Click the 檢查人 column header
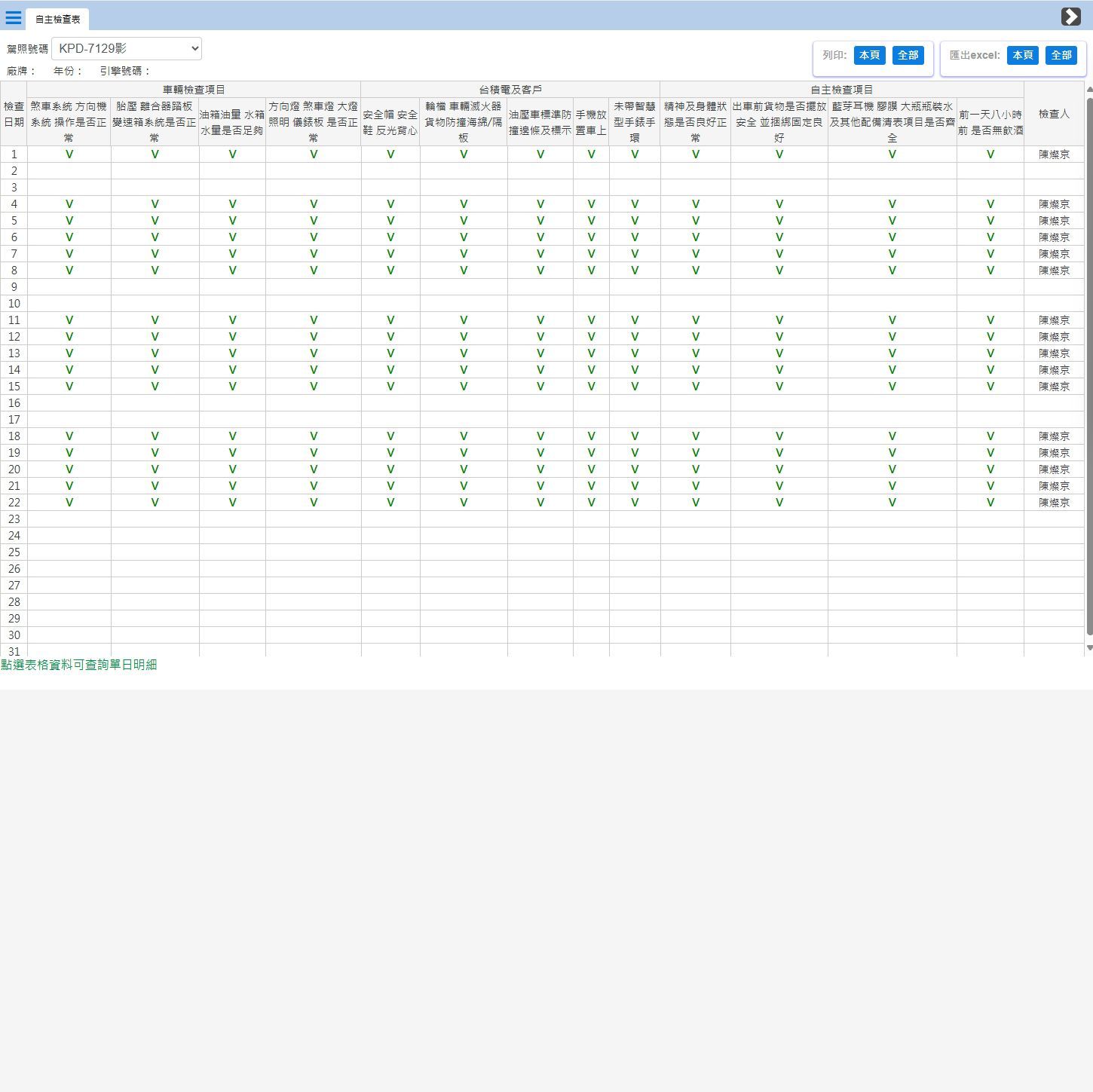This screenshot has width=1093, height=1092. (1054, 114)
